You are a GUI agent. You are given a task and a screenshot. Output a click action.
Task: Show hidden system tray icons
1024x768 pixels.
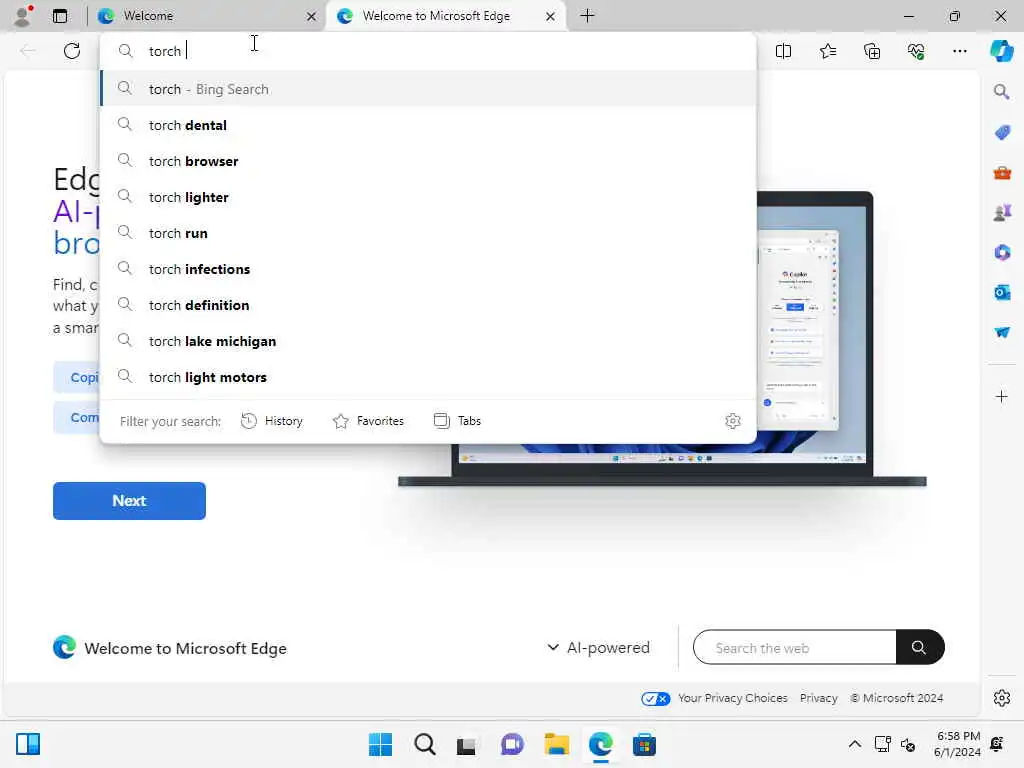pos(854,744)
